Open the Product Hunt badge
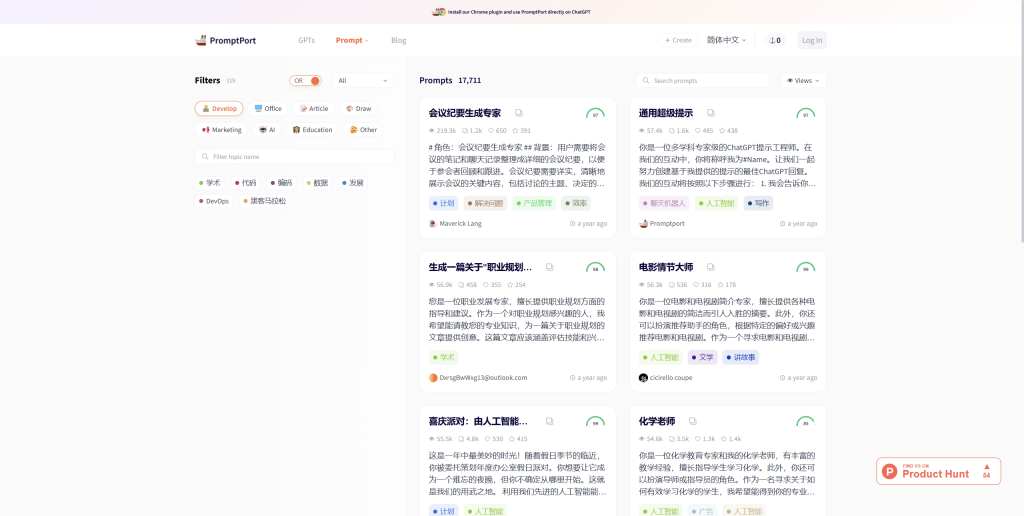Screen dimensions: 1024x516 [938, 471]
